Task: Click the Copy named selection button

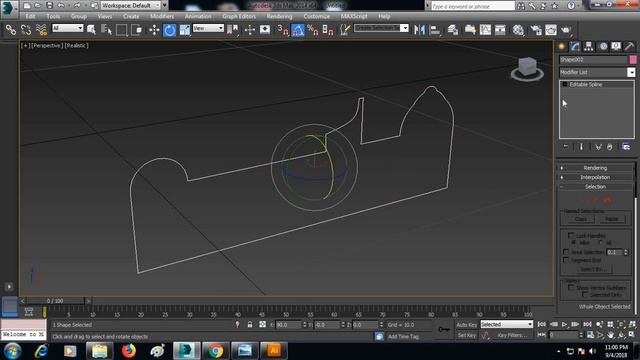Action: 581,219
